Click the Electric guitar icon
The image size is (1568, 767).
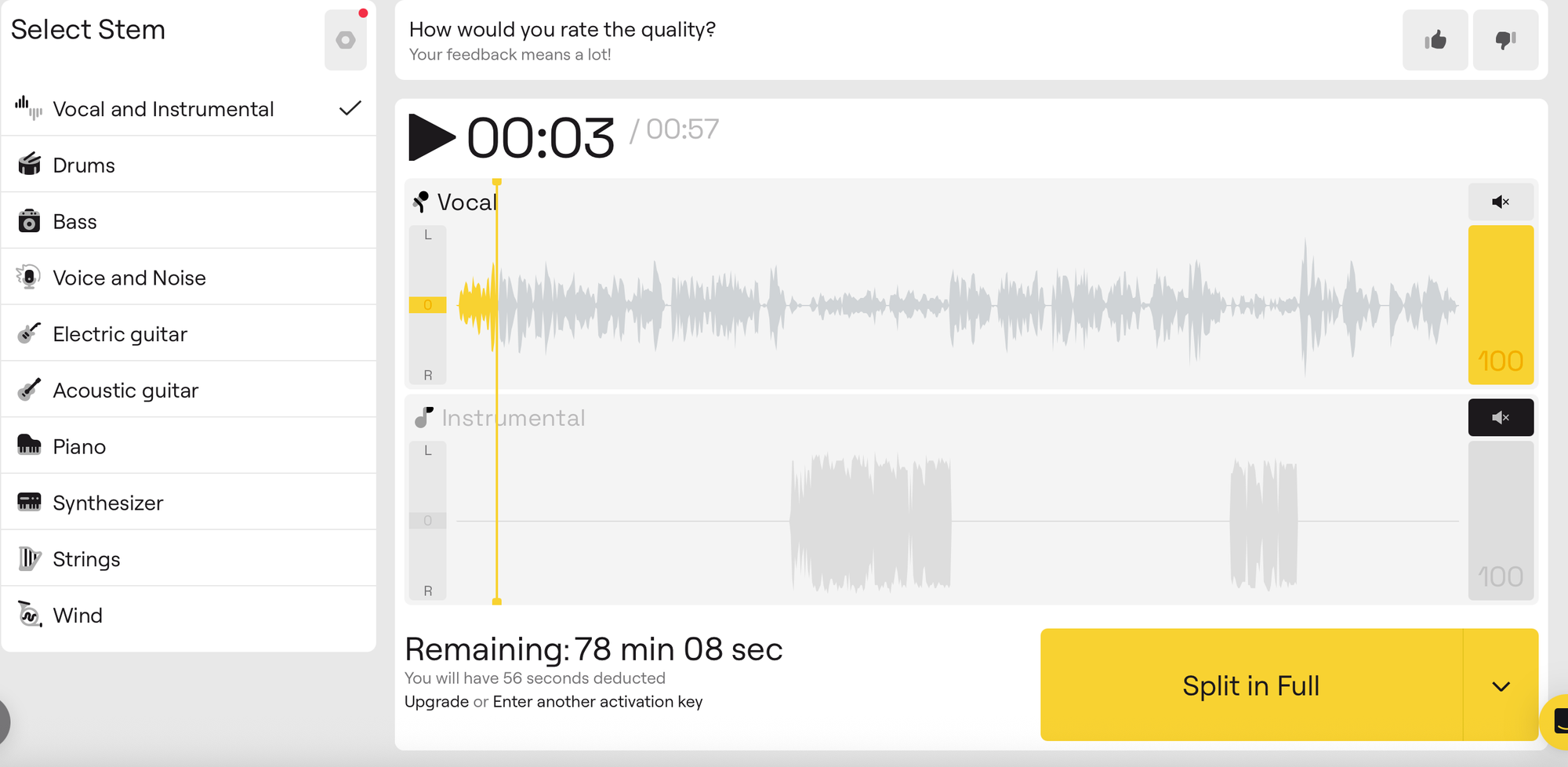30,333
